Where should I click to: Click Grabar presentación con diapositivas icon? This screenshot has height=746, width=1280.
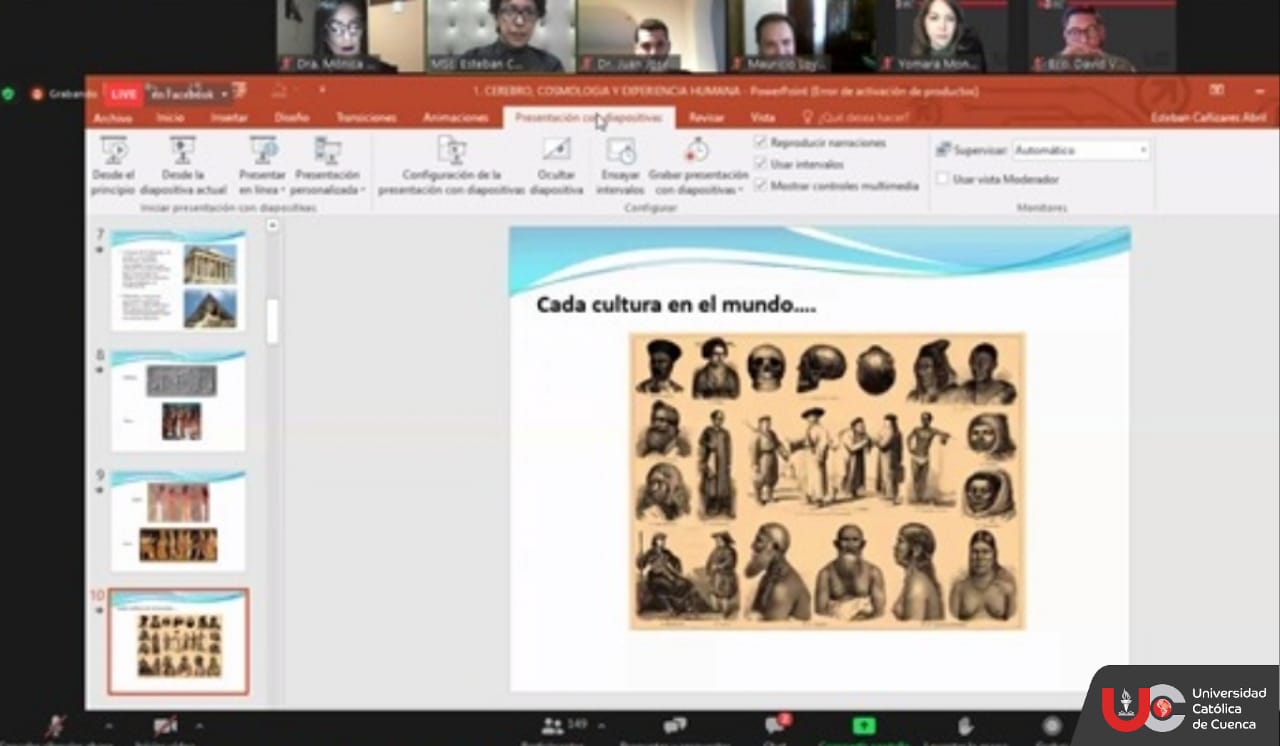coord(697,150)
